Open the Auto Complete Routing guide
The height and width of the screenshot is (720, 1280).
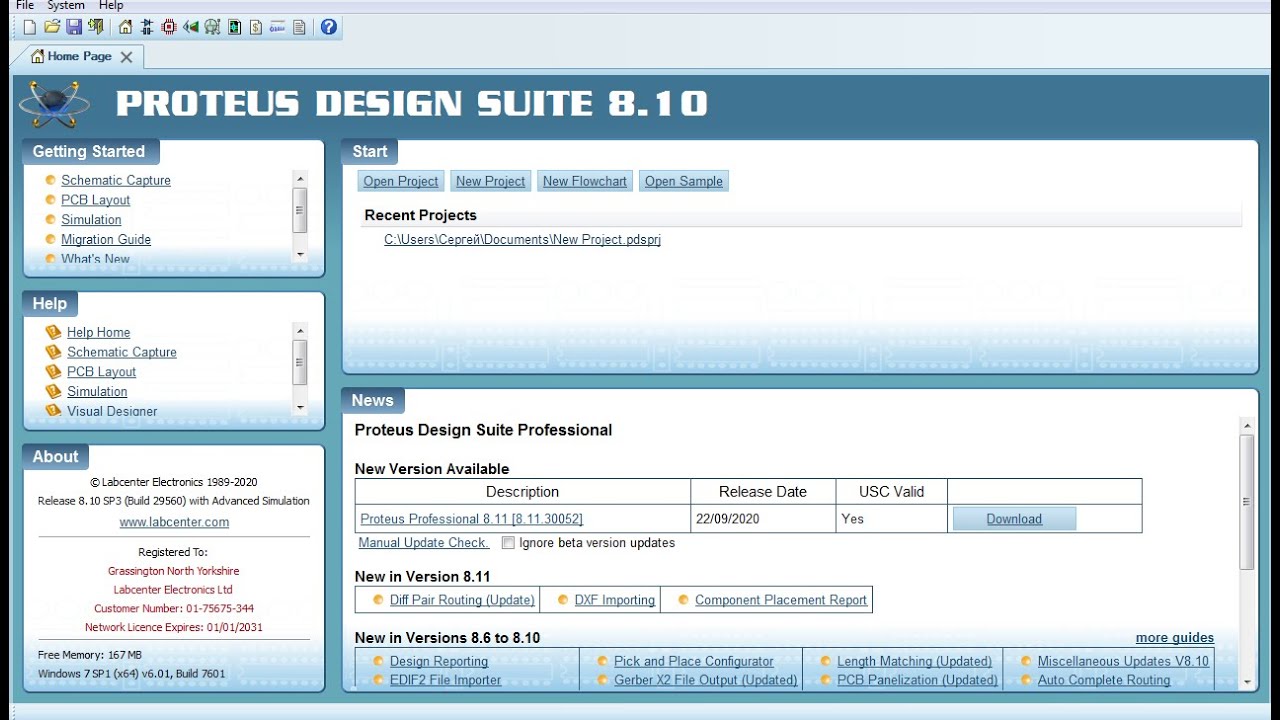coord(1104,680)
